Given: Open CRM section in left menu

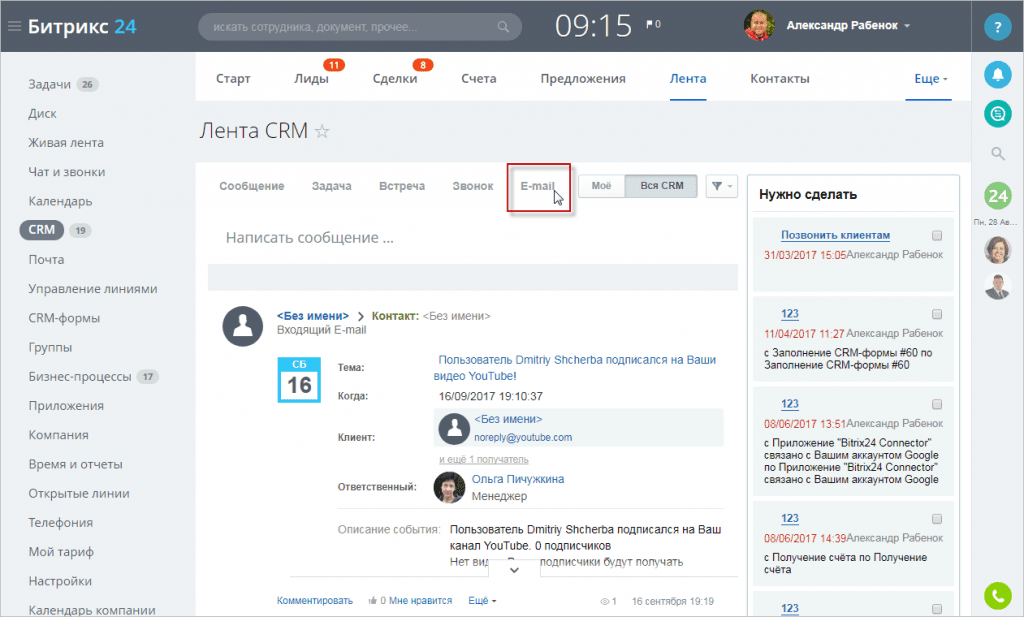Looking at the screenshot, I should 42,230.
